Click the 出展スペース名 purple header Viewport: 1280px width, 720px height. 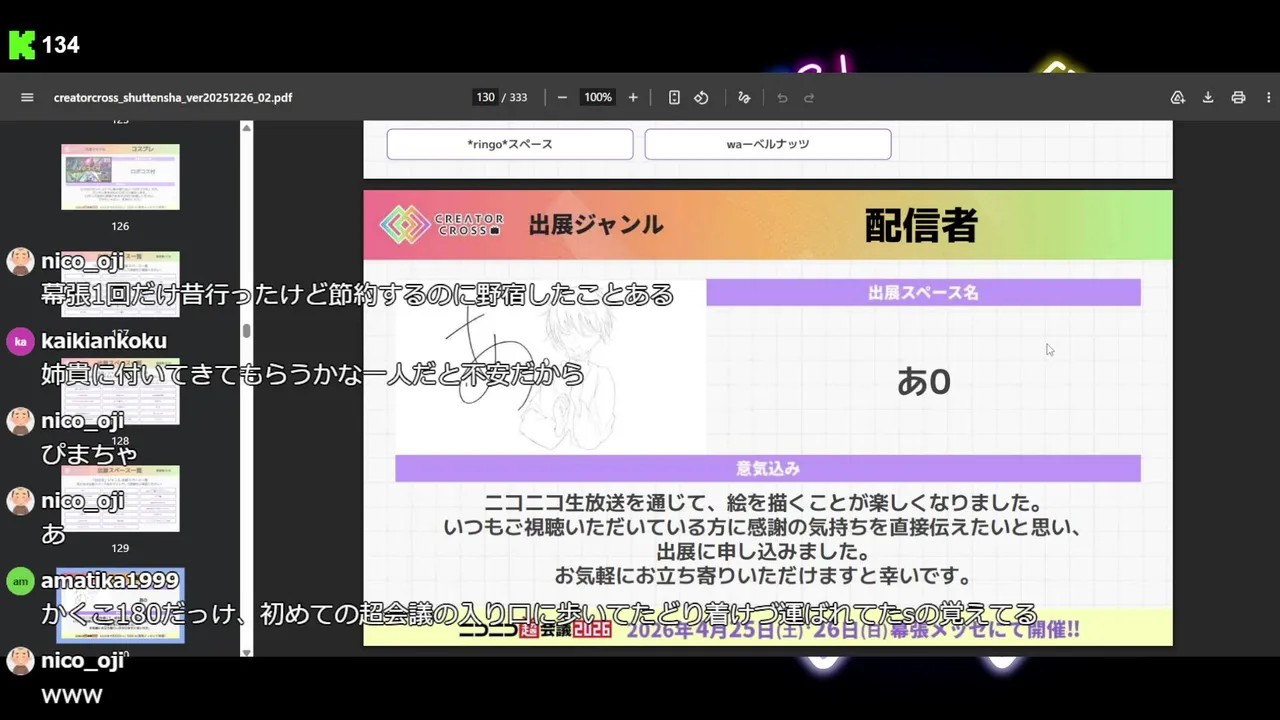(x=923, y=292)
